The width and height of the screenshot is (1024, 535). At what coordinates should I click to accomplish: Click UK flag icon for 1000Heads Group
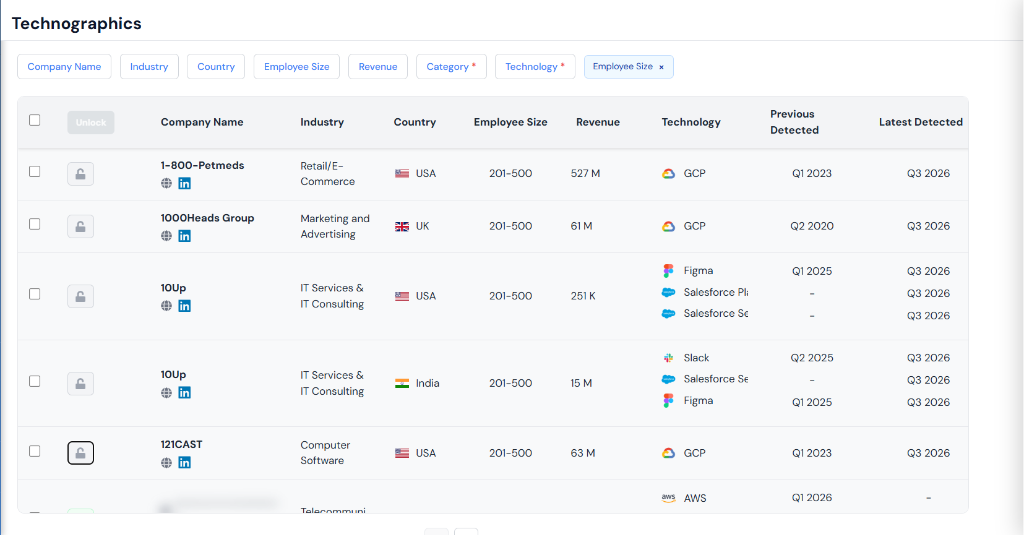[402, 227]
